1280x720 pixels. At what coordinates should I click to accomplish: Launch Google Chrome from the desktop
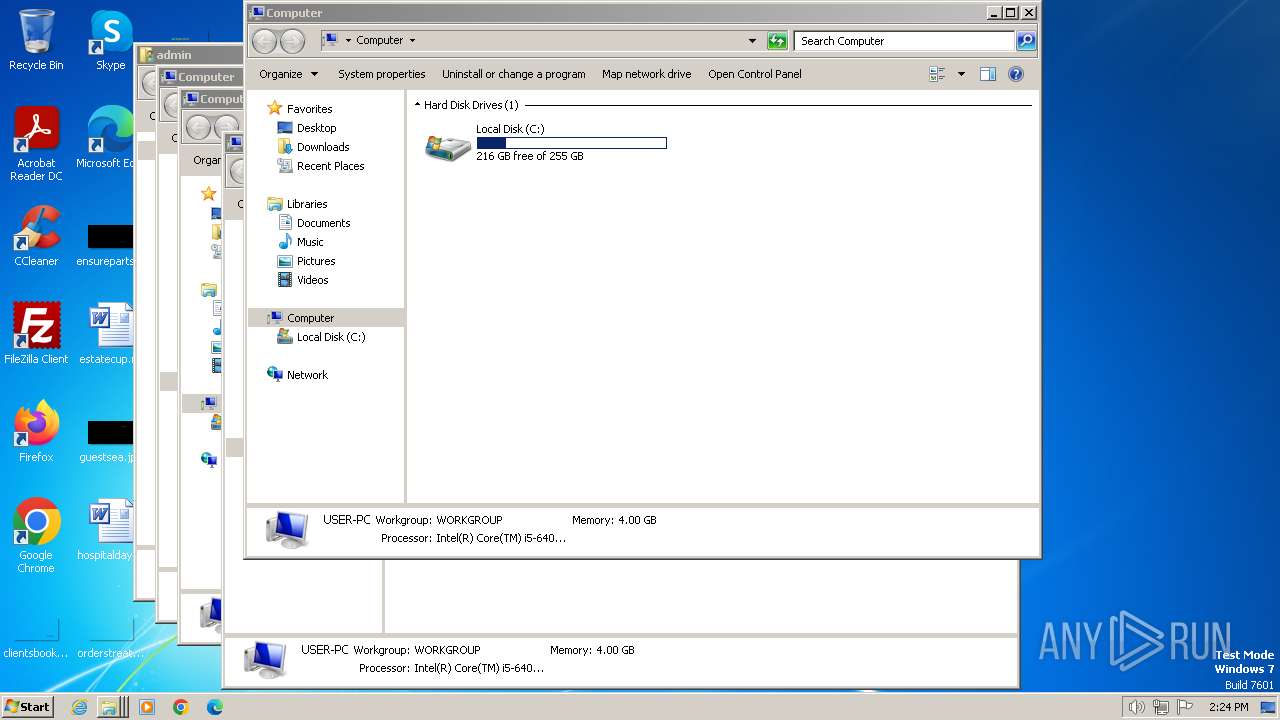36,535
